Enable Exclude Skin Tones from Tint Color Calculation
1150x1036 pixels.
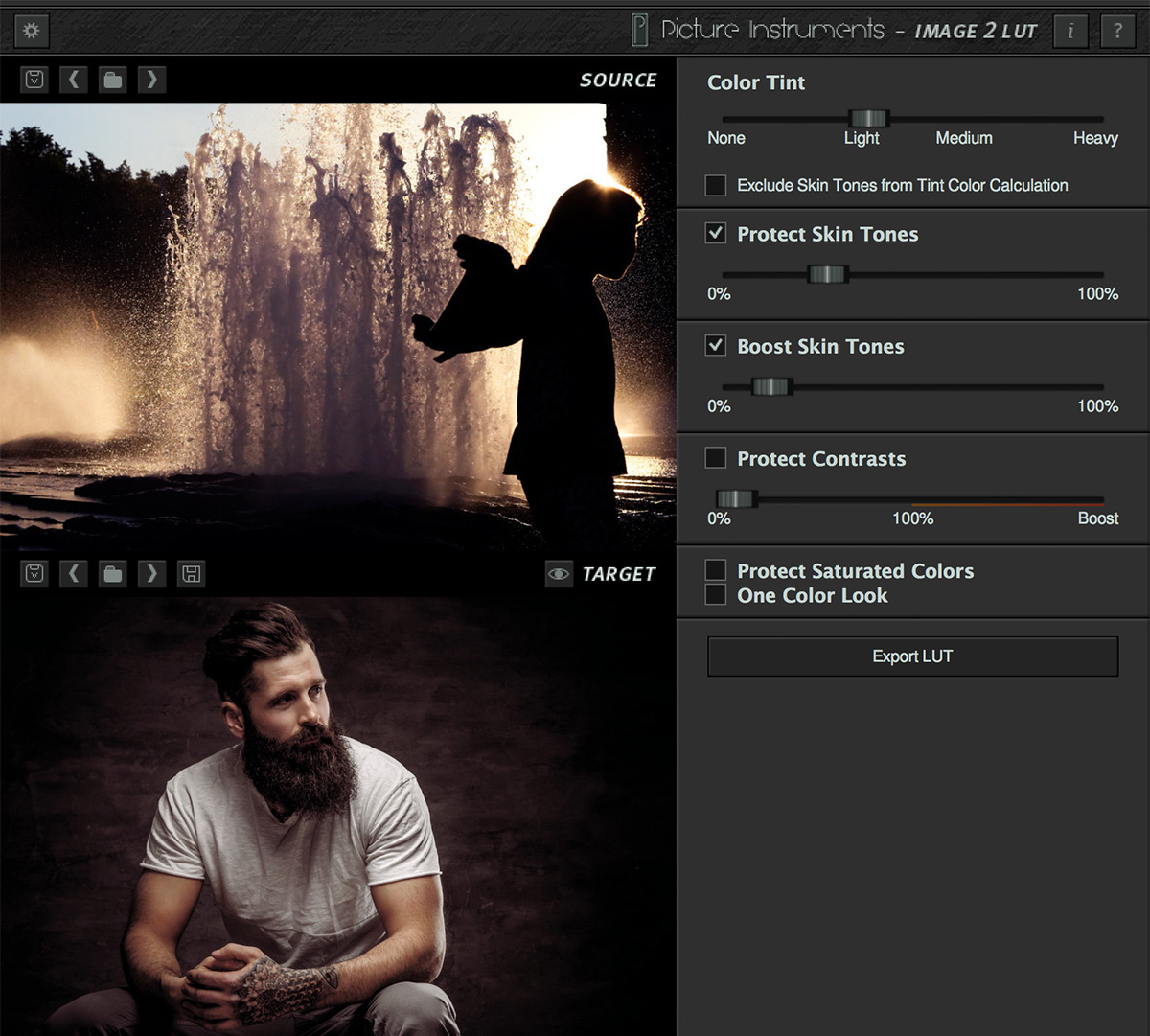point(716,185)
